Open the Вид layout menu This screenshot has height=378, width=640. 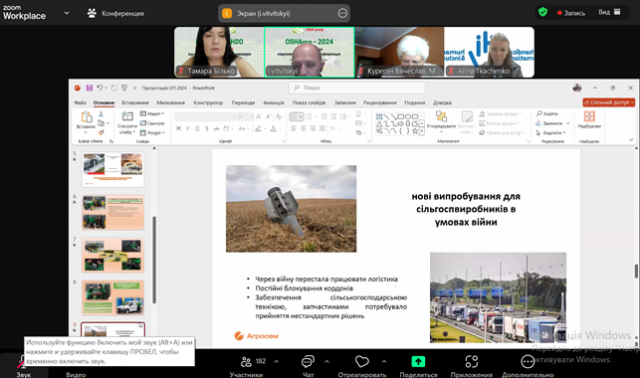tap(609, 12)
